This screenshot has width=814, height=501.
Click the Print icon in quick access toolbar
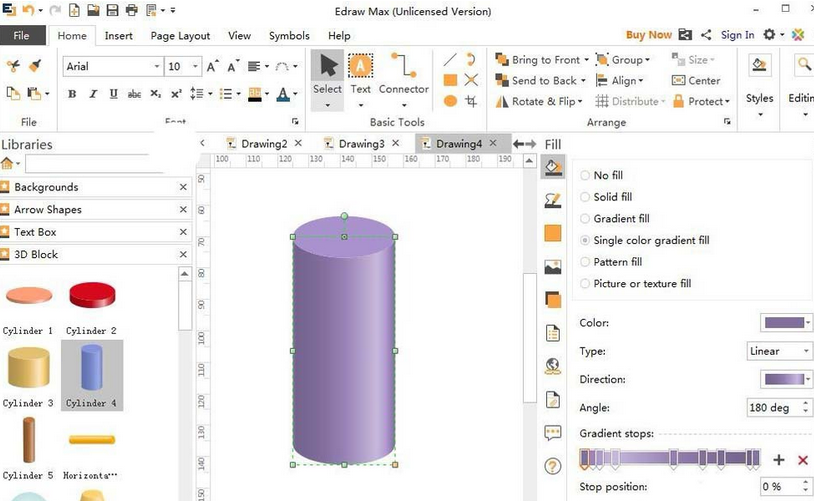click(132, 10)
